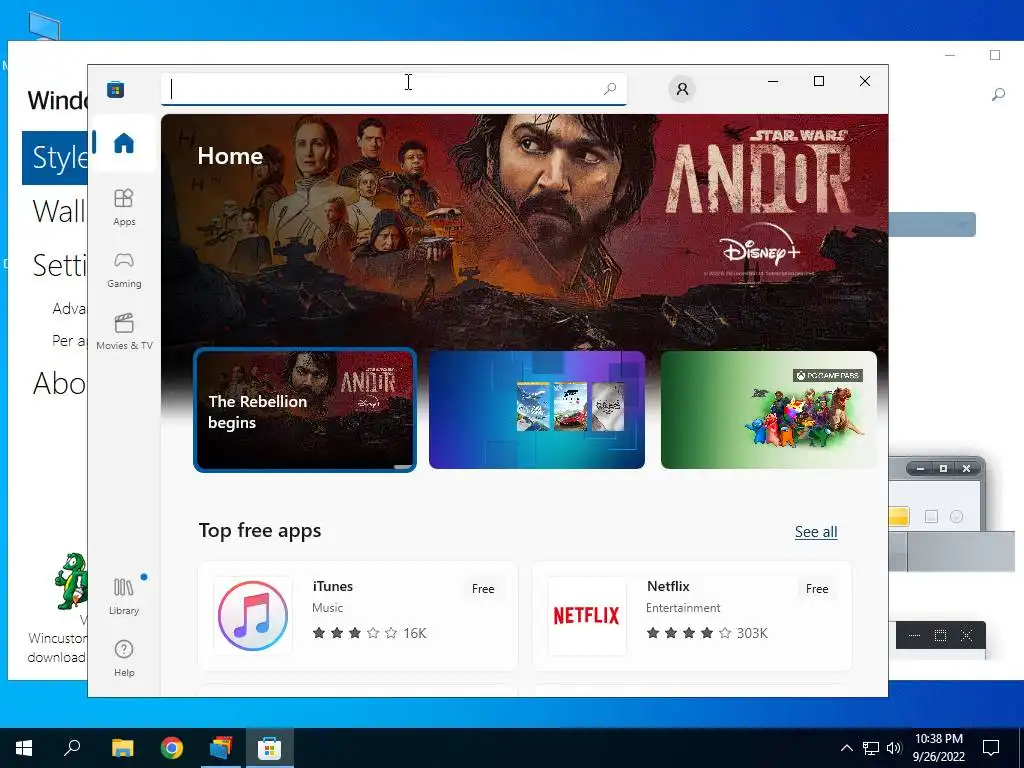Launch Google Chrome from taskbar
Screen dimensions: 1024x768
pyautogui.click(x=172, y=748)
